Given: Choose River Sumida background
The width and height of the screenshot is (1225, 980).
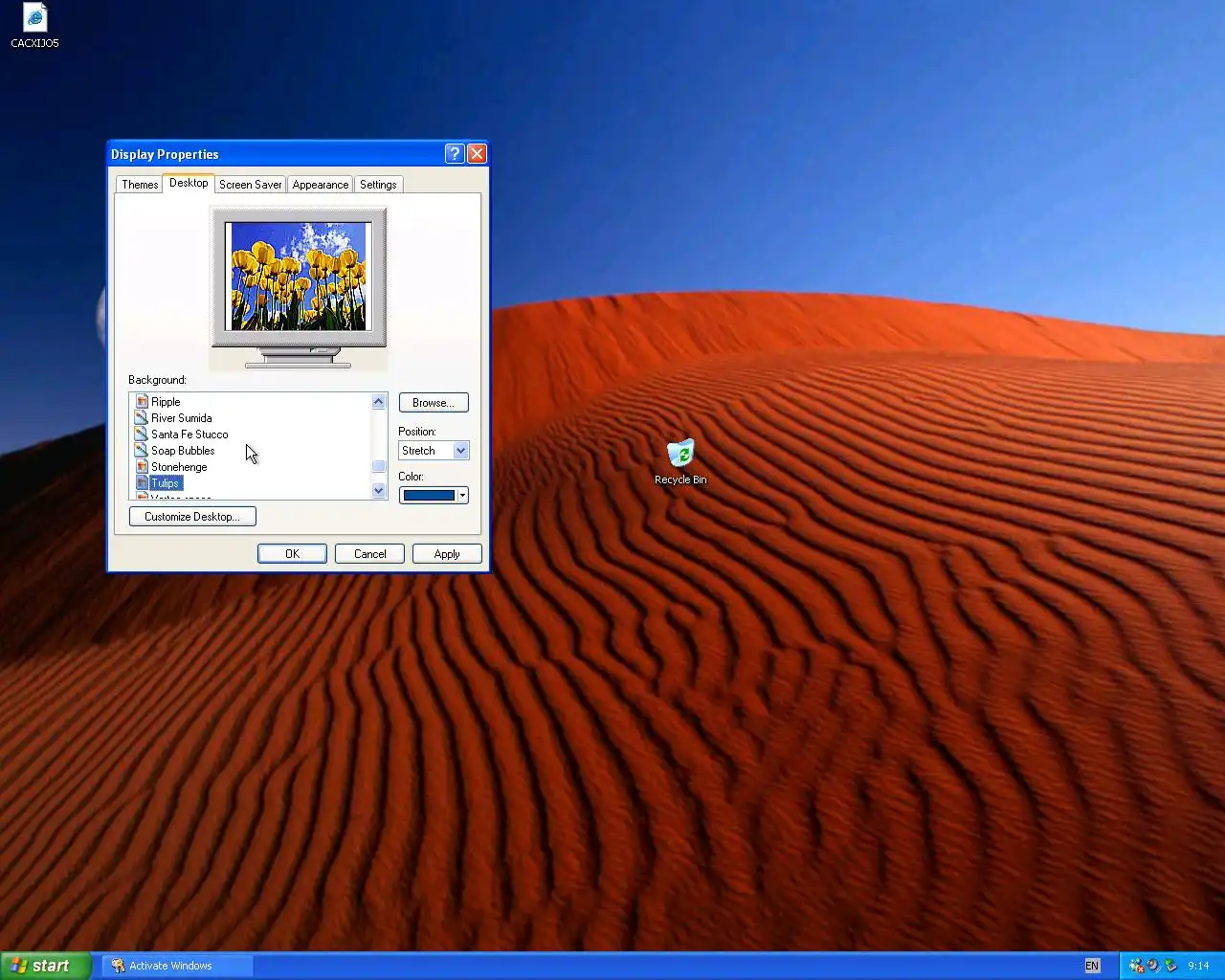Looking at the screenshot, I should click(x=182, y=418).
